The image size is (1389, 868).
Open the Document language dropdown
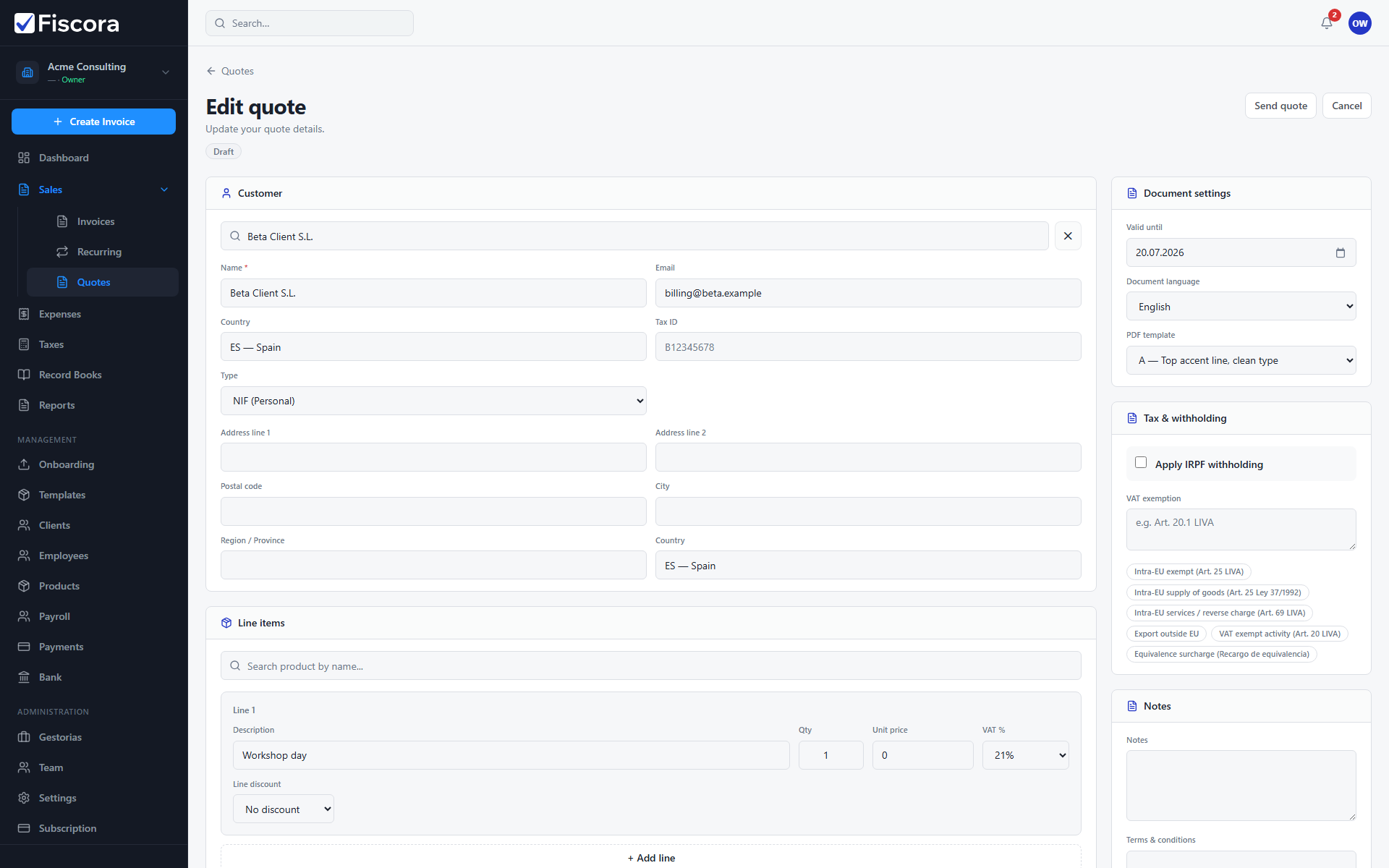point(1241,307)
